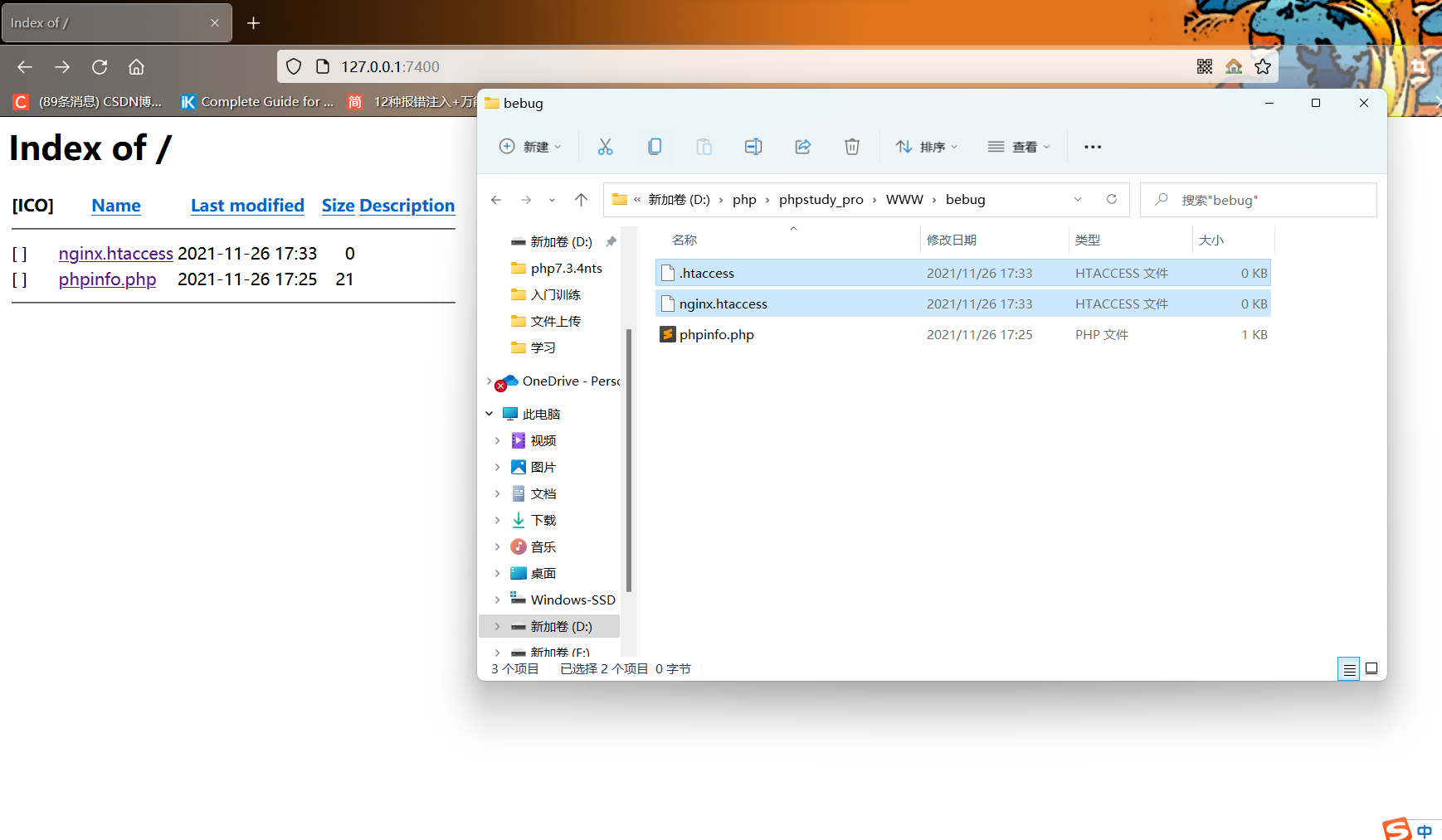Expand 文档 tree node

point(497,493)
